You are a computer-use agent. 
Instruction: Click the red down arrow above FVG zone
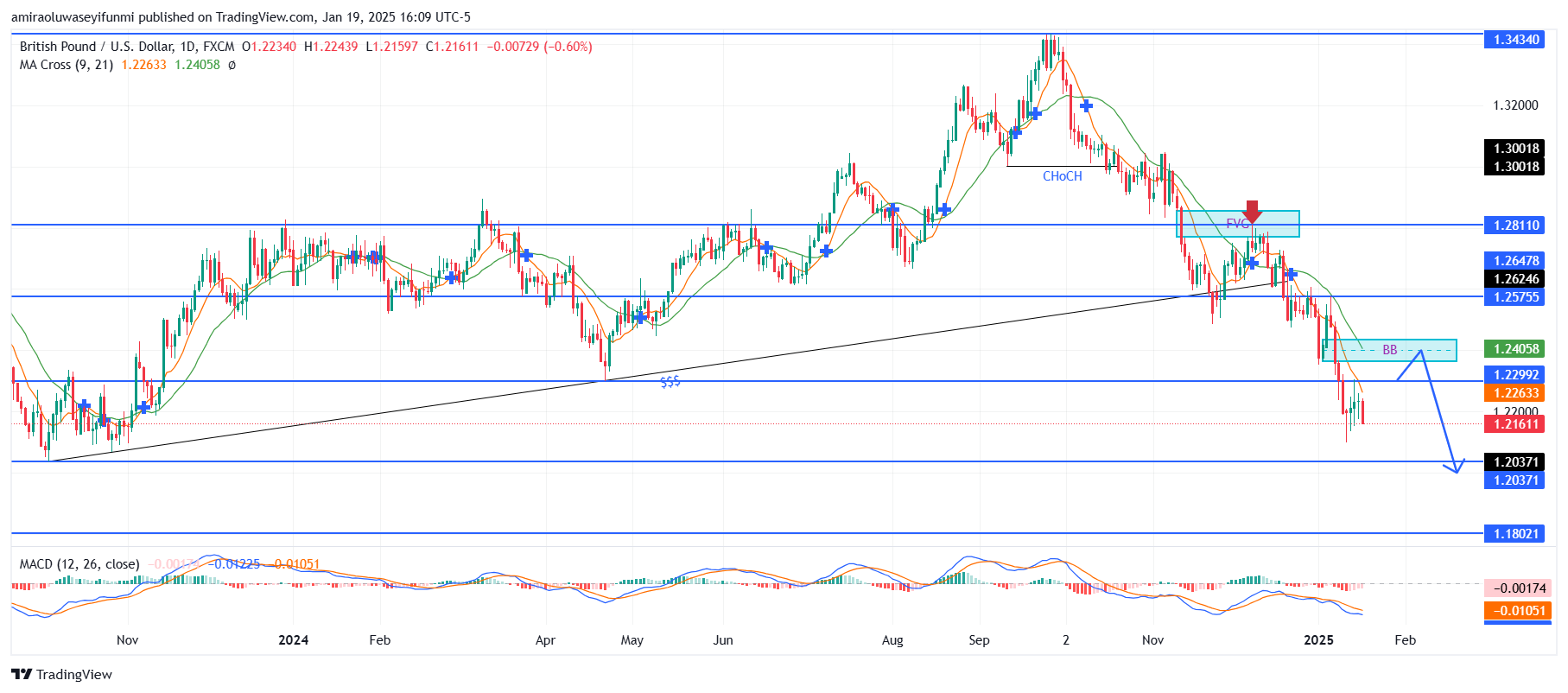point(1252,212)
